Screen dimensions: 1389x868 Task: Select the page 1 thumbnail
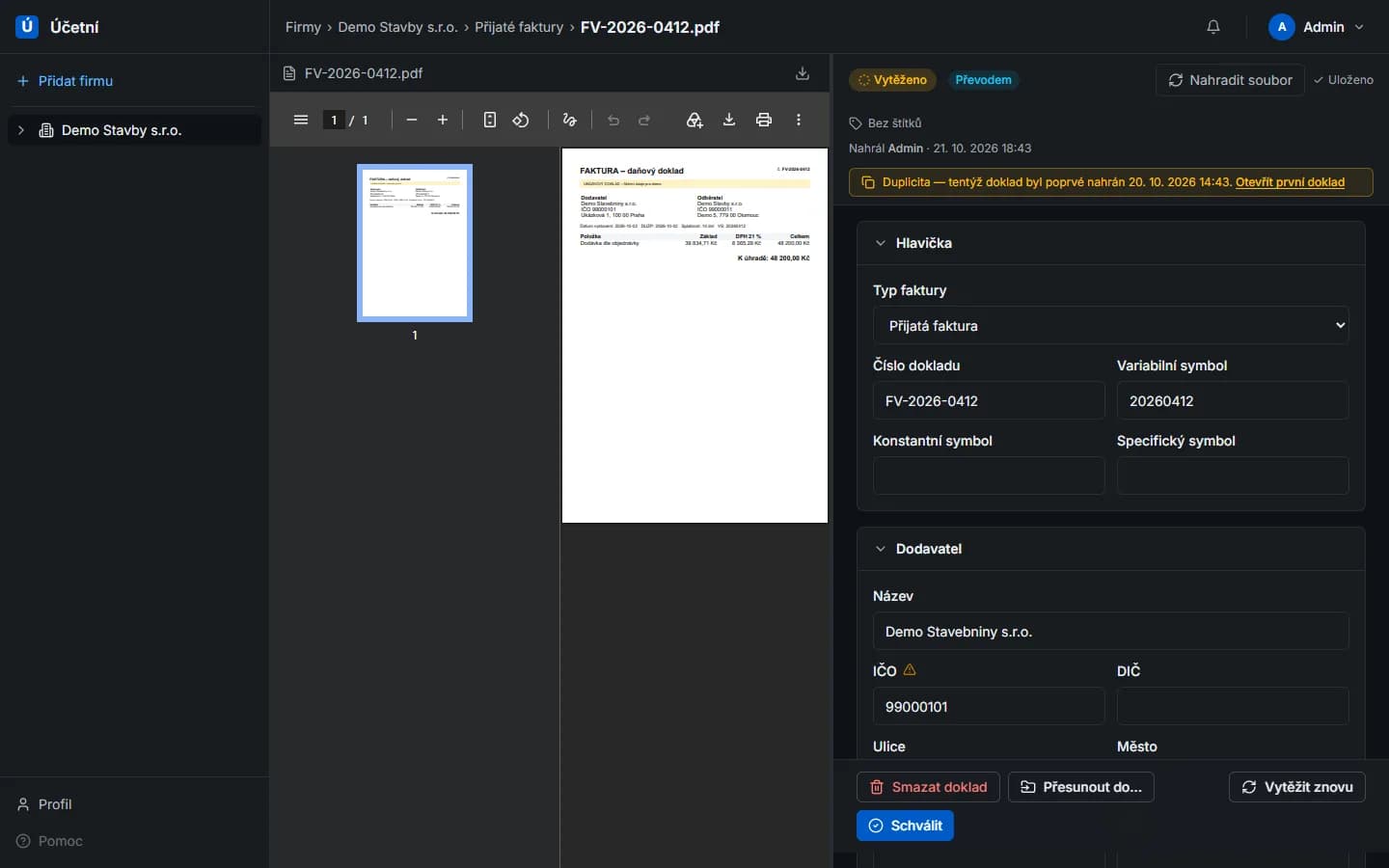pos(415,243)
